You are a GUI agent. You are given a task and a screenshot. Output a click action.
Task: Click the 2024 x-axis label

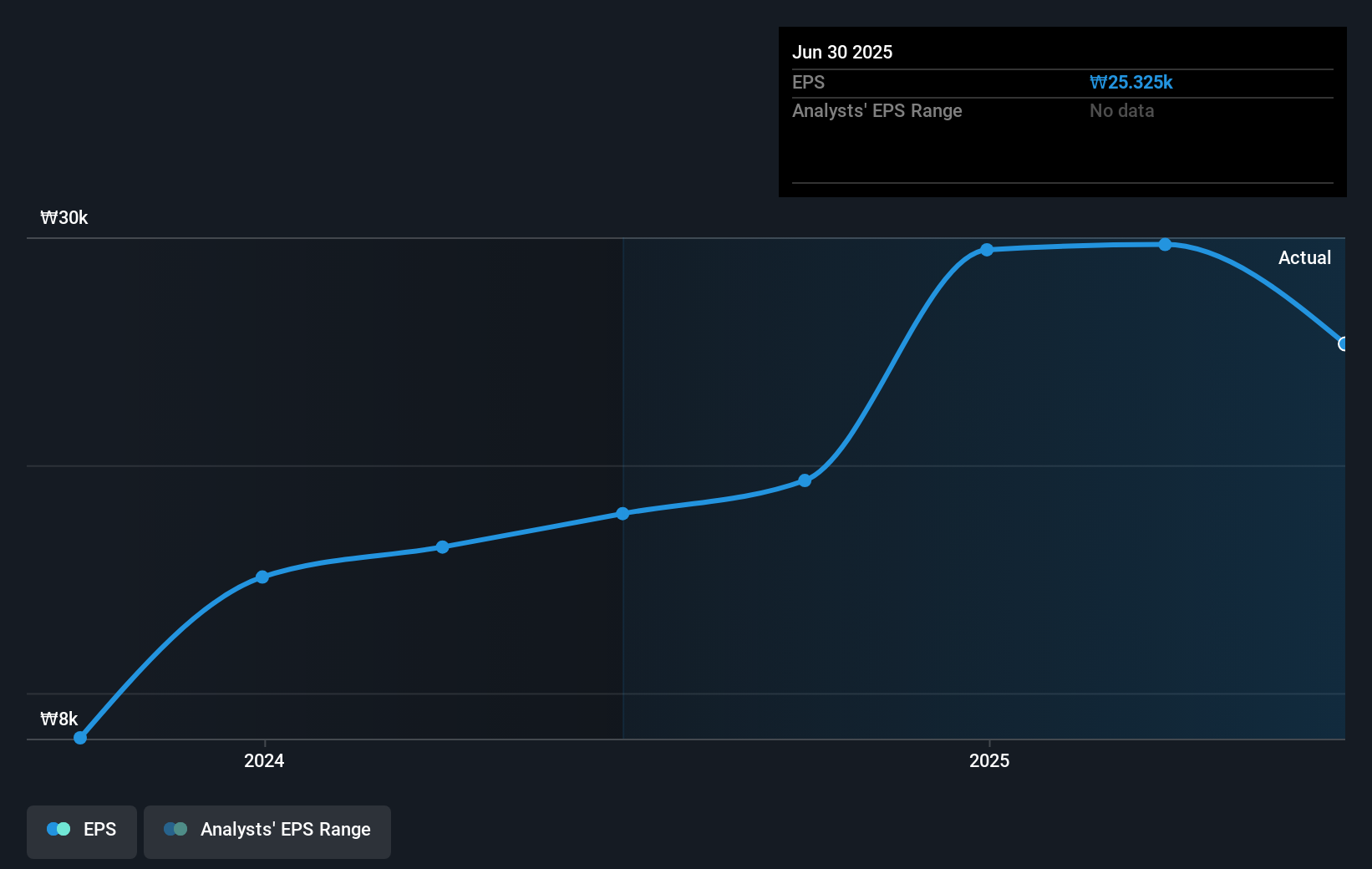pyautogui.click(x=264, y=760)
